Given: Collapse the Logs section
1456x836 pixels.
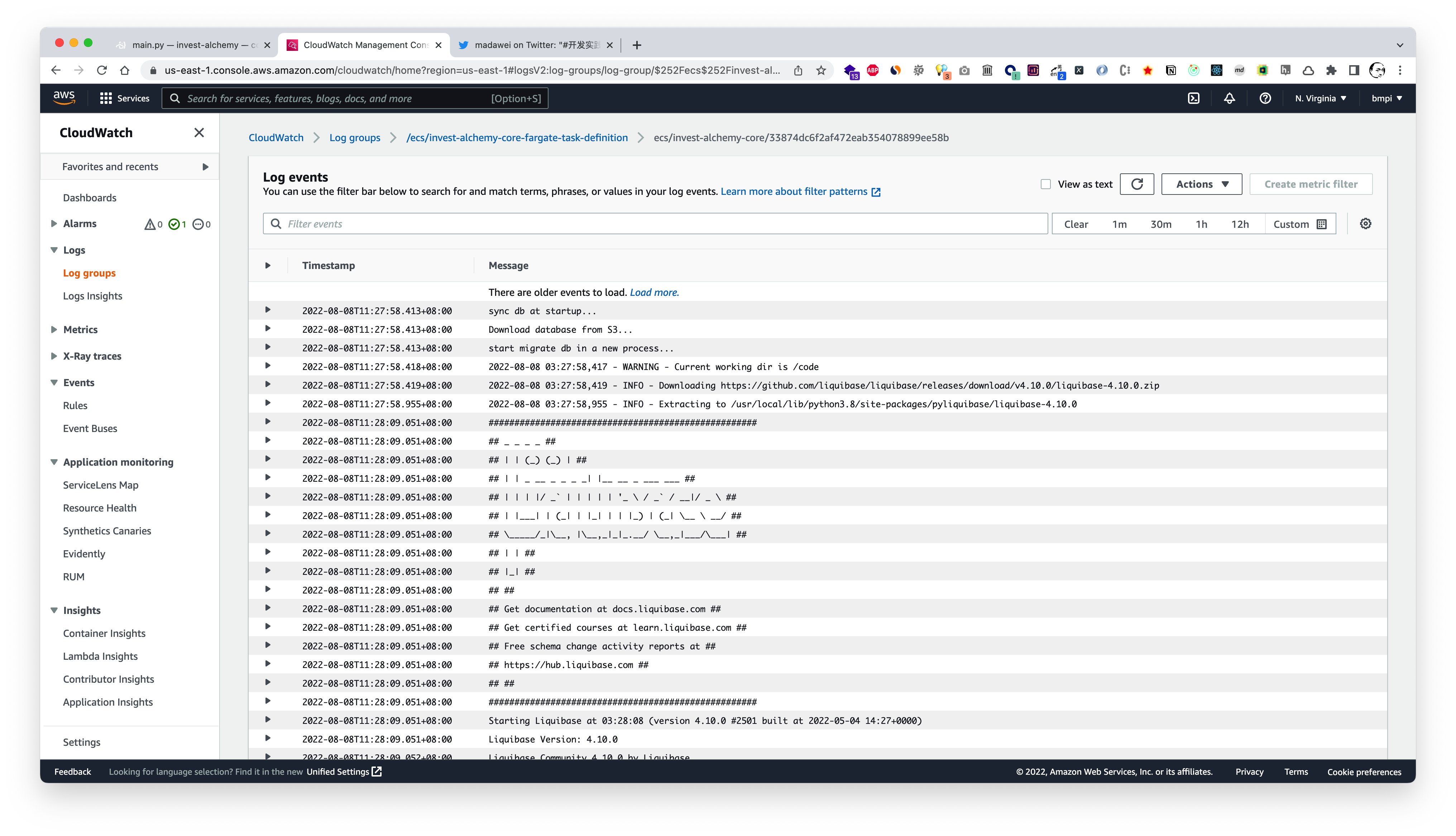Looking at the screenshot, I should click(x=54, y=250).
